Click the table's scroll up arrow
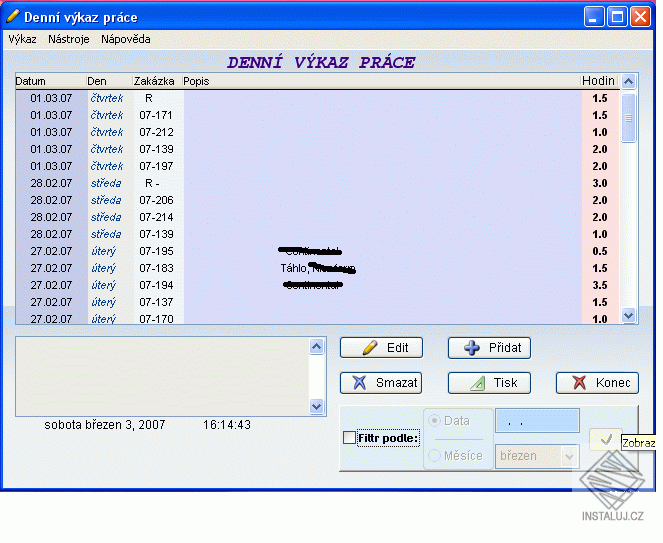Screen dimensions: 663x543 (628, 81)
